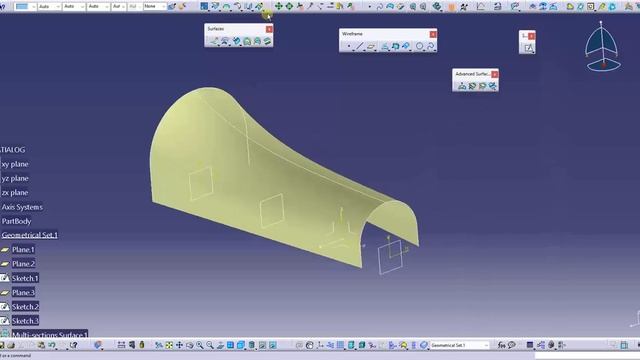This screenshot has width=640, height=360.
Task: Select the Line tool in Wireframe toolbar
Action: [x=359, y=46]
